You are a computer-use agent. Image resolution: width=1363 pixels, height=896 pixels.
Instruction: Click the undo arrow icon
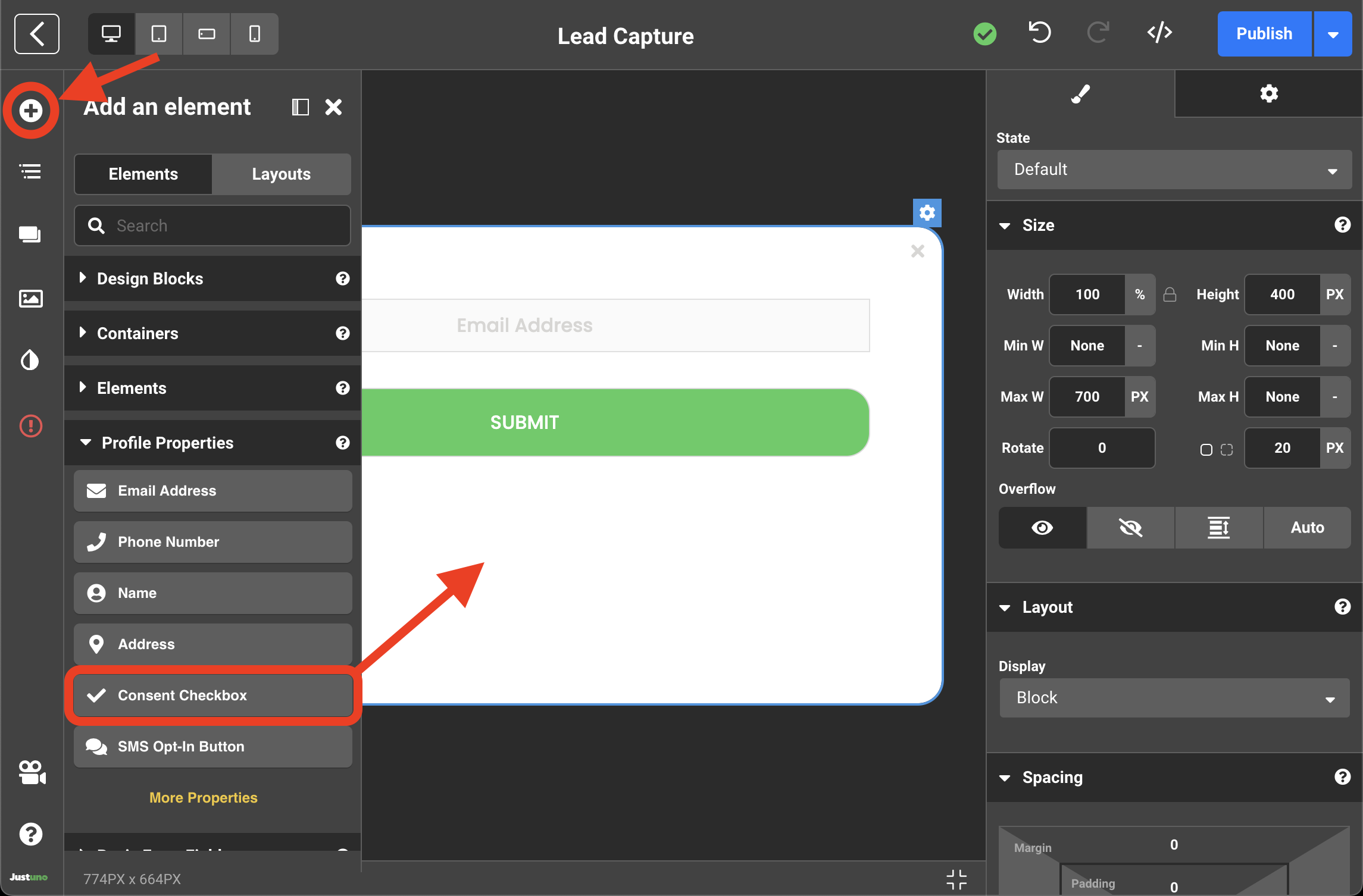(x=1040, y=33)
